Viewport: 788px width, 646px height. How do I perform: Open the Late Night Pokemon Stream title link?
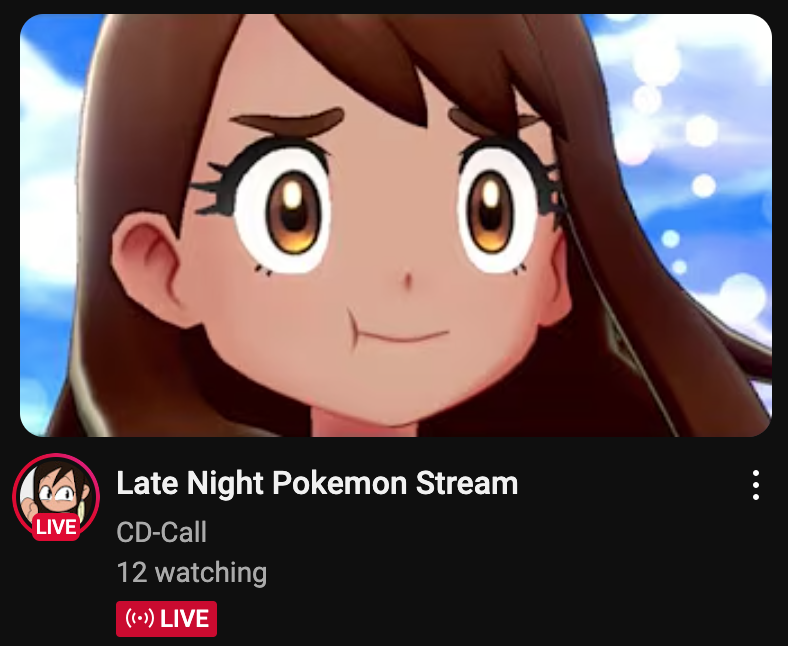point(317,483)
